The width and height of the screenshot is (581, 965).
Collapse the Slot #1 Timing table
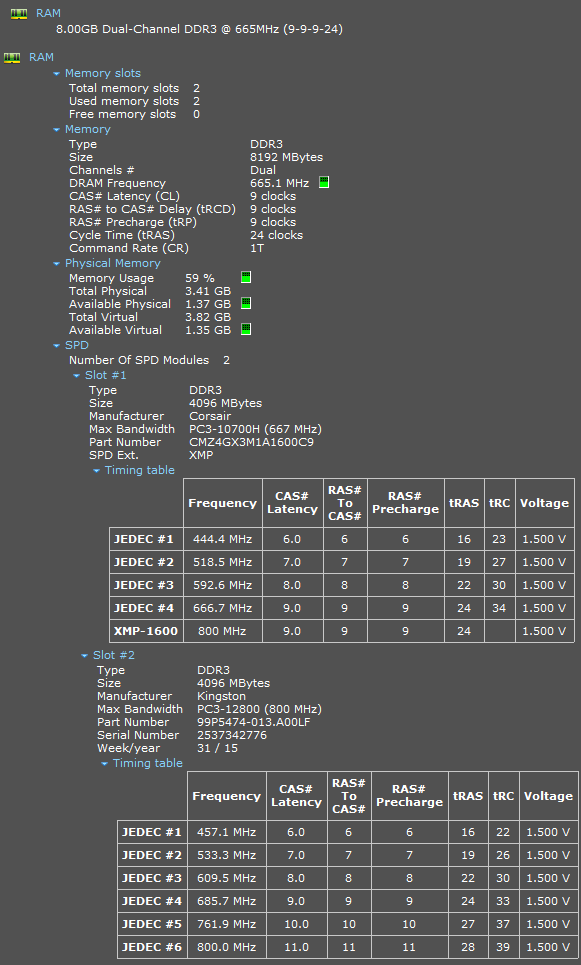(x=97, y=471)
